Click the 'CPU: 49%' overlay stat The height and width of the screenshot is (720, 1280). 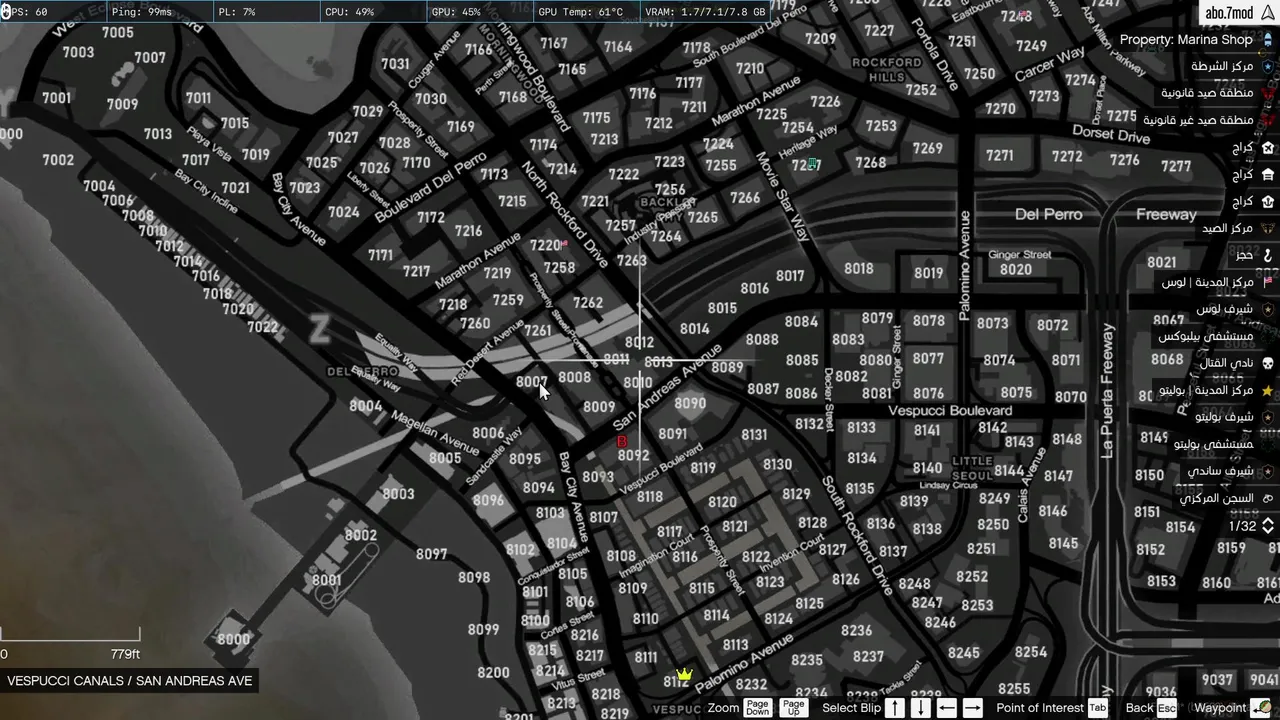click(x=349, y=12)
